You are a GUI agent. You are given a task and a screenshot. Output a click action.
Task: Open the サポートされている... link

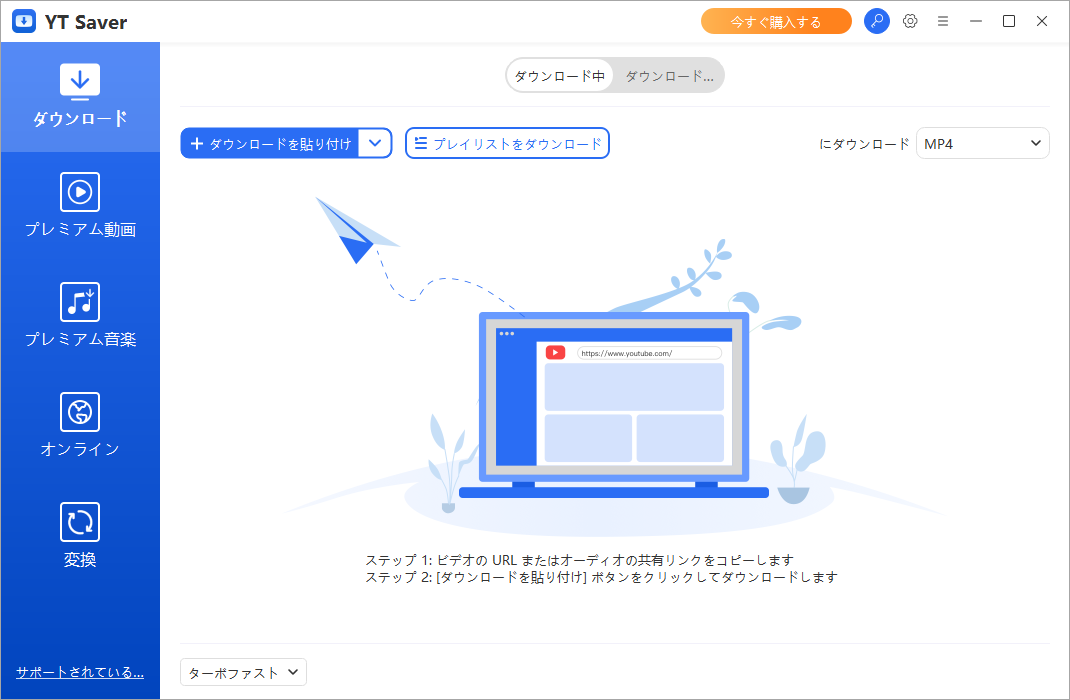80,672
